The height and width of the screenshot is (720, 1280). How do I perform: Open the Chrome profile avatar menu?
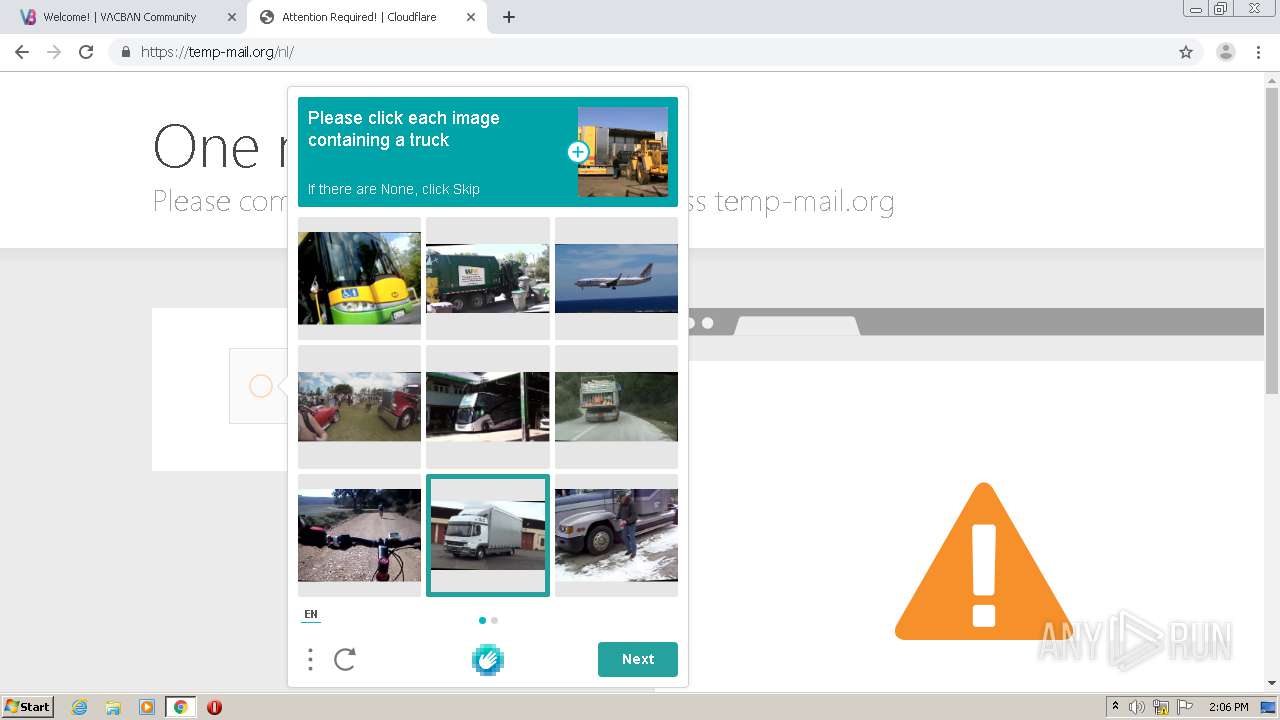point(1226,52)
